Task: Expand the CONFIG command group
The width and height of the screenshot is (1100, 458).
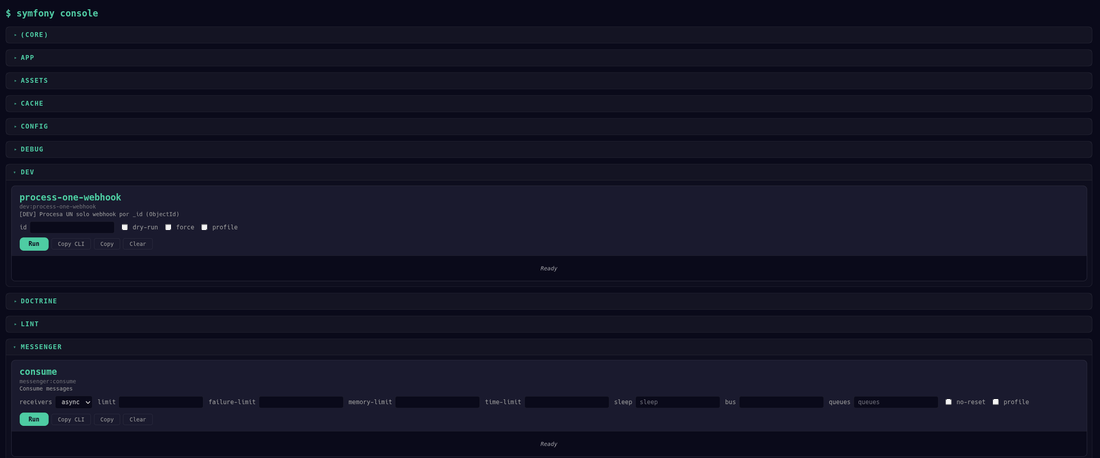Action: [549, 126]
